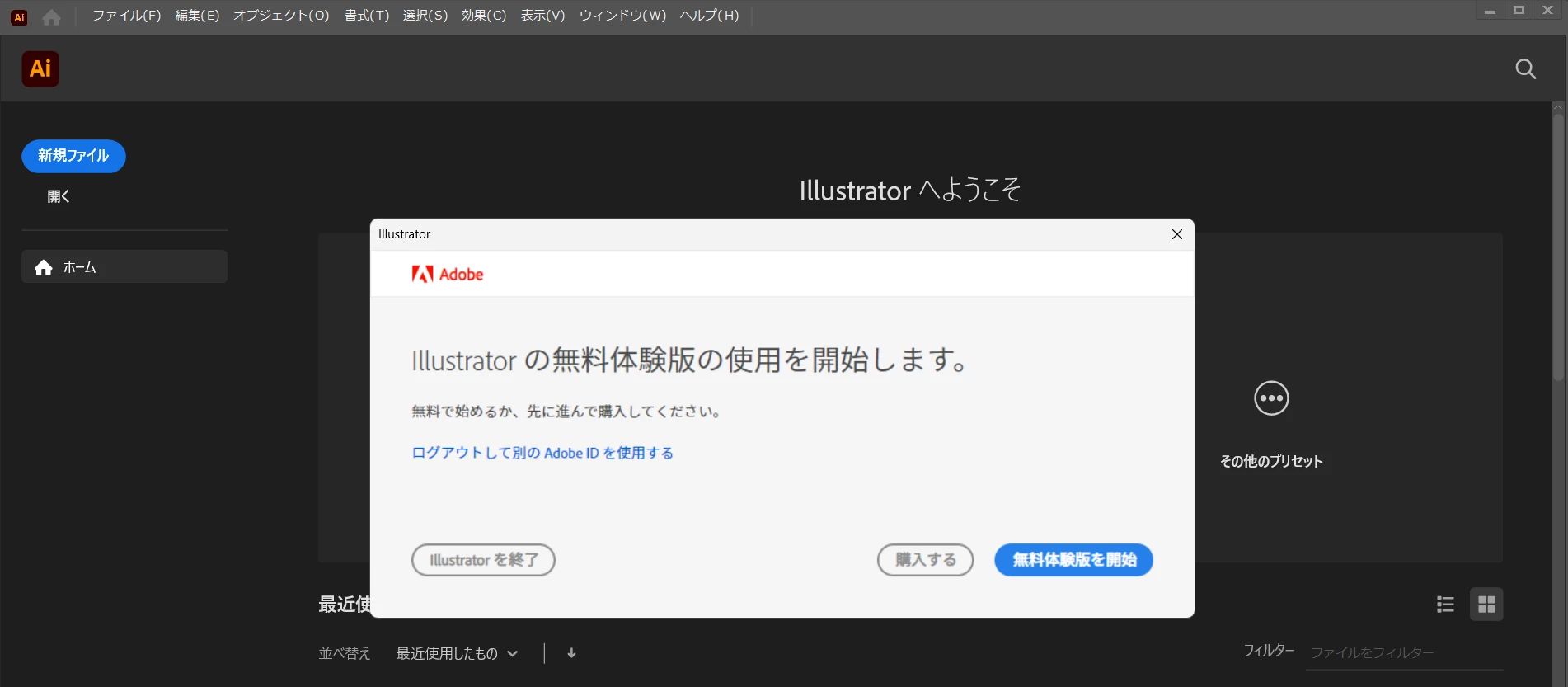
Task: Open the オブジェクト(O) menu
Action: click(281, 16)
